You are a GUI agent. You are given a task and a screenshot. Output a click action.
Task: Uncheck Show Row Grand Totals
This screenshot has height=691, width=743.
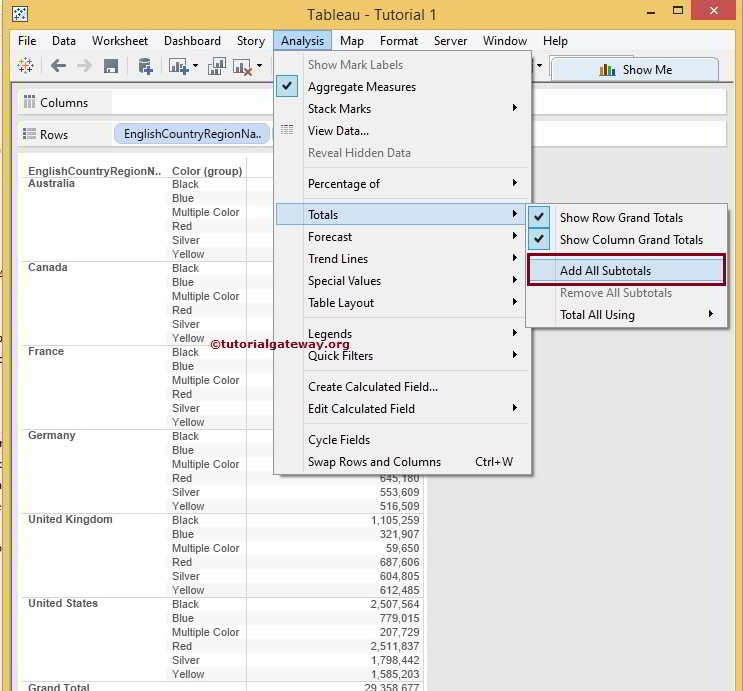click(620, 218)
